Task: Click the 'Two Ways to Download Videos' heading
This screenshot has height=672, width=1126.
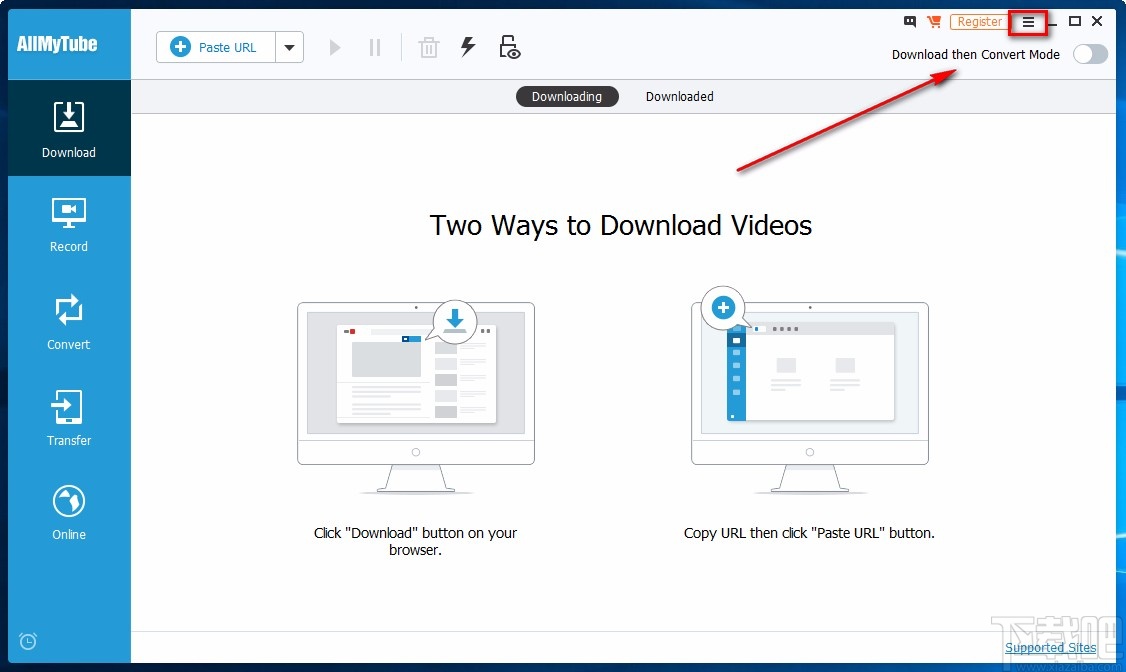Action: 620,225
